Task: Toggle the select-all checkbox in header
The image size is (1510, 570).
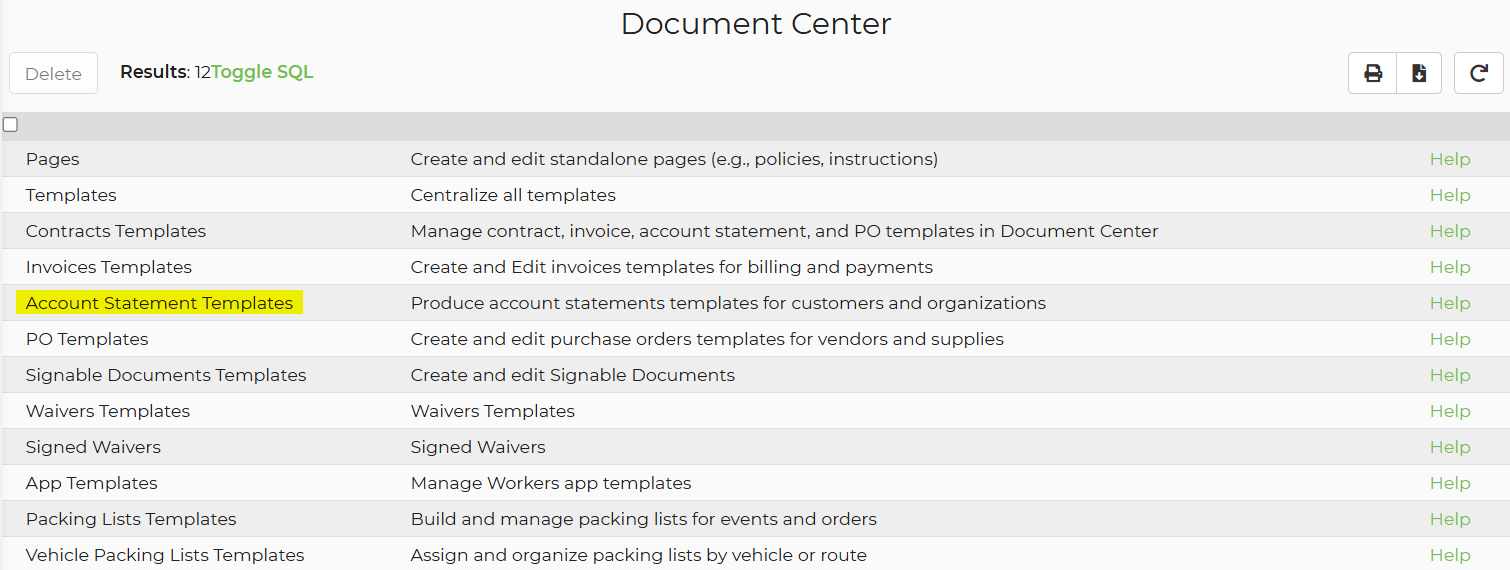Action: tap(11, 125)
